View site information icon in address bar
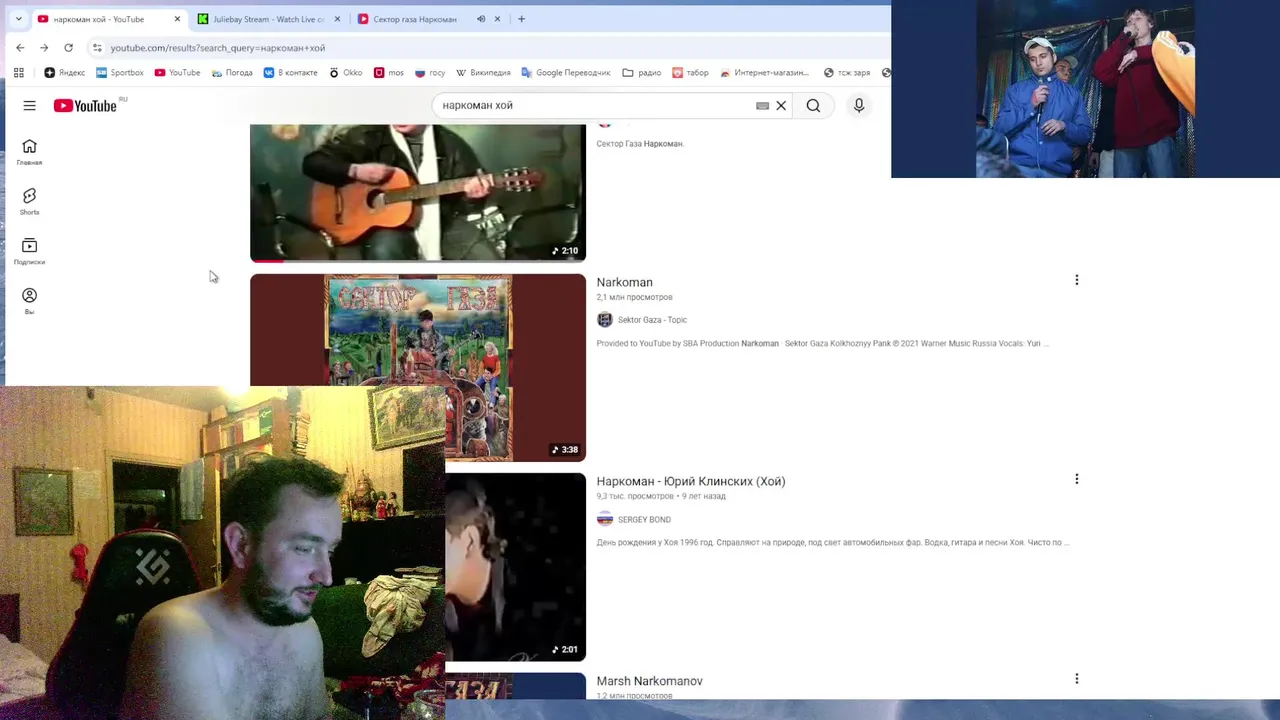1280x720 pixels. pyautogui.click(x=97, y=47)
